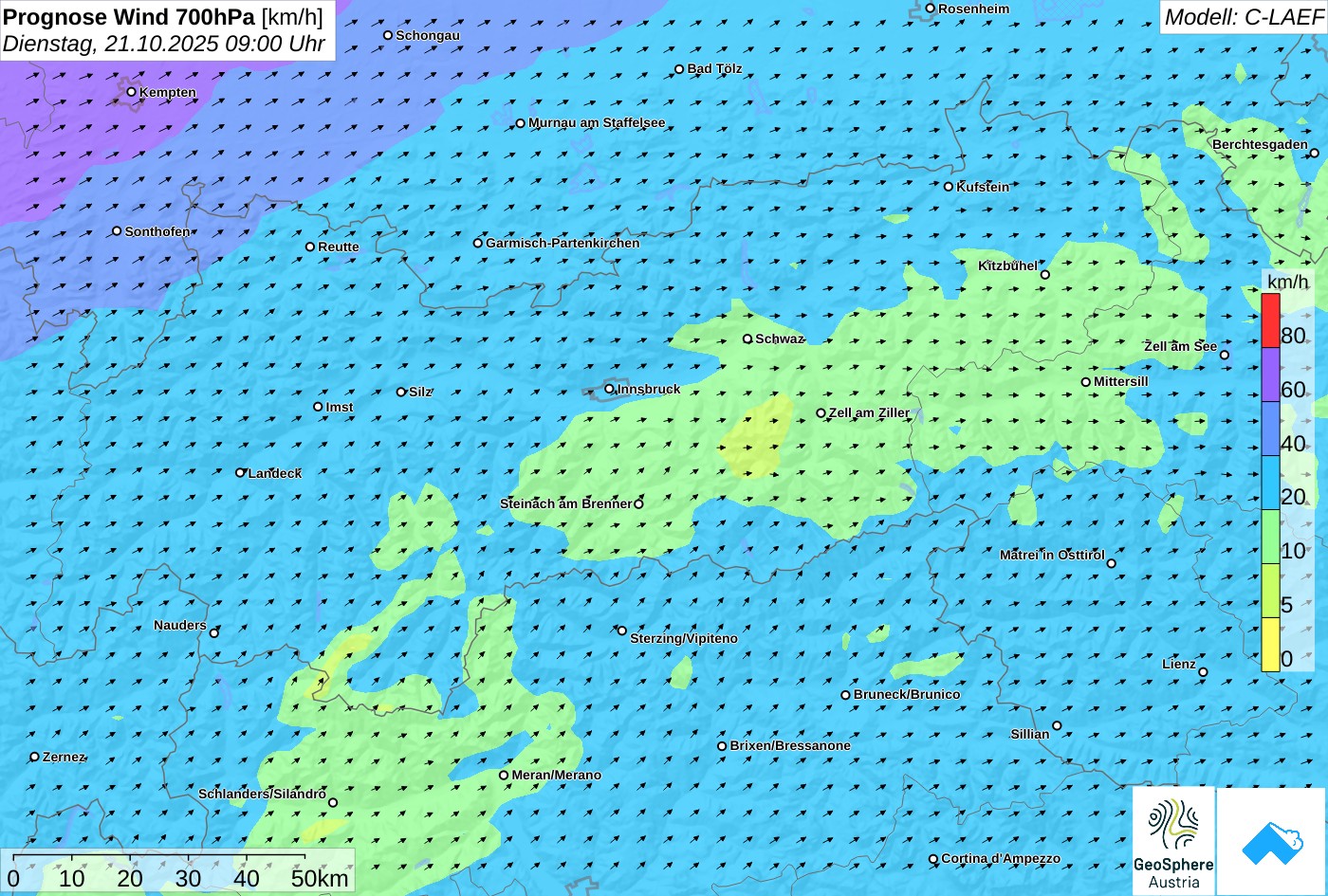
Task: Click the Zernez location dot
Action: coord(35,757)
